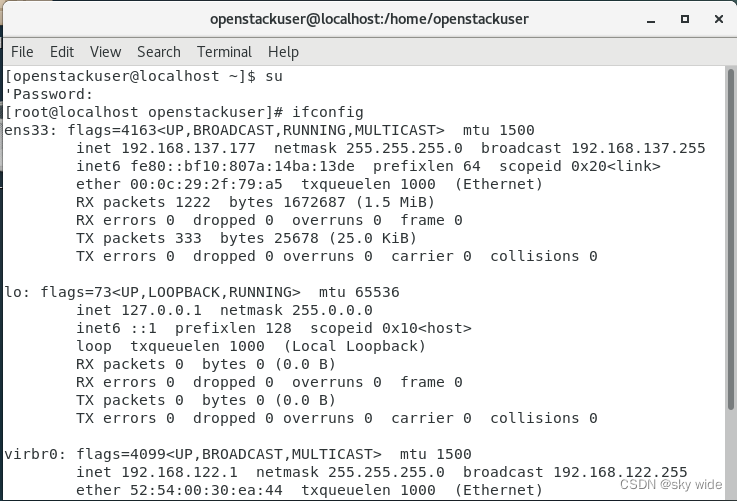Open the Edit menu
Screen dimensions: 737x501
coord(62,52)
